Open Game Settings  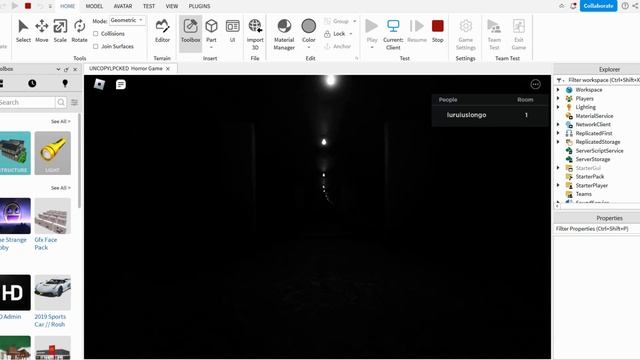click(x=465, y=34)
